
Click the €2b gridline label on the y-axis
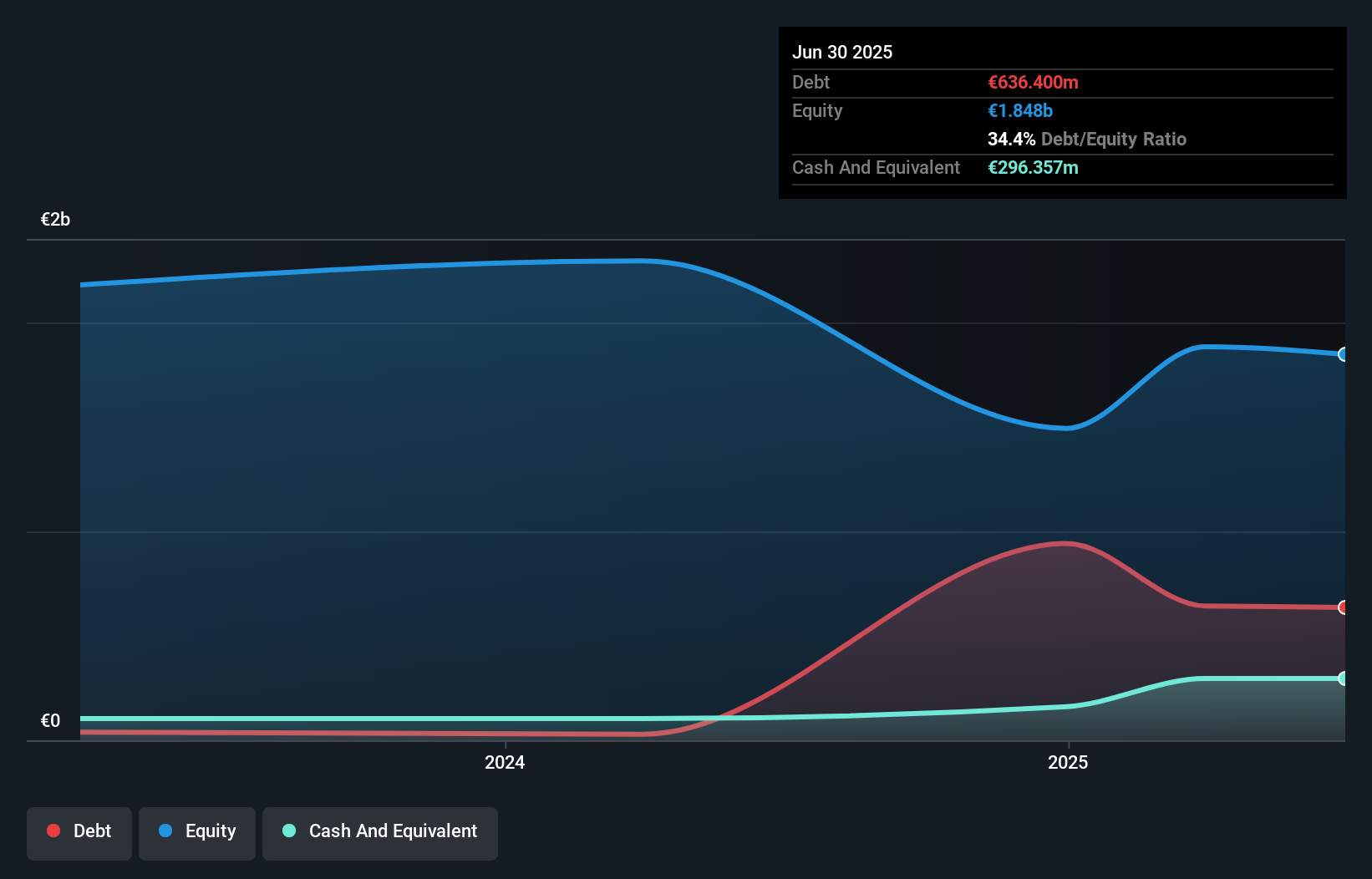coord(55,218)
